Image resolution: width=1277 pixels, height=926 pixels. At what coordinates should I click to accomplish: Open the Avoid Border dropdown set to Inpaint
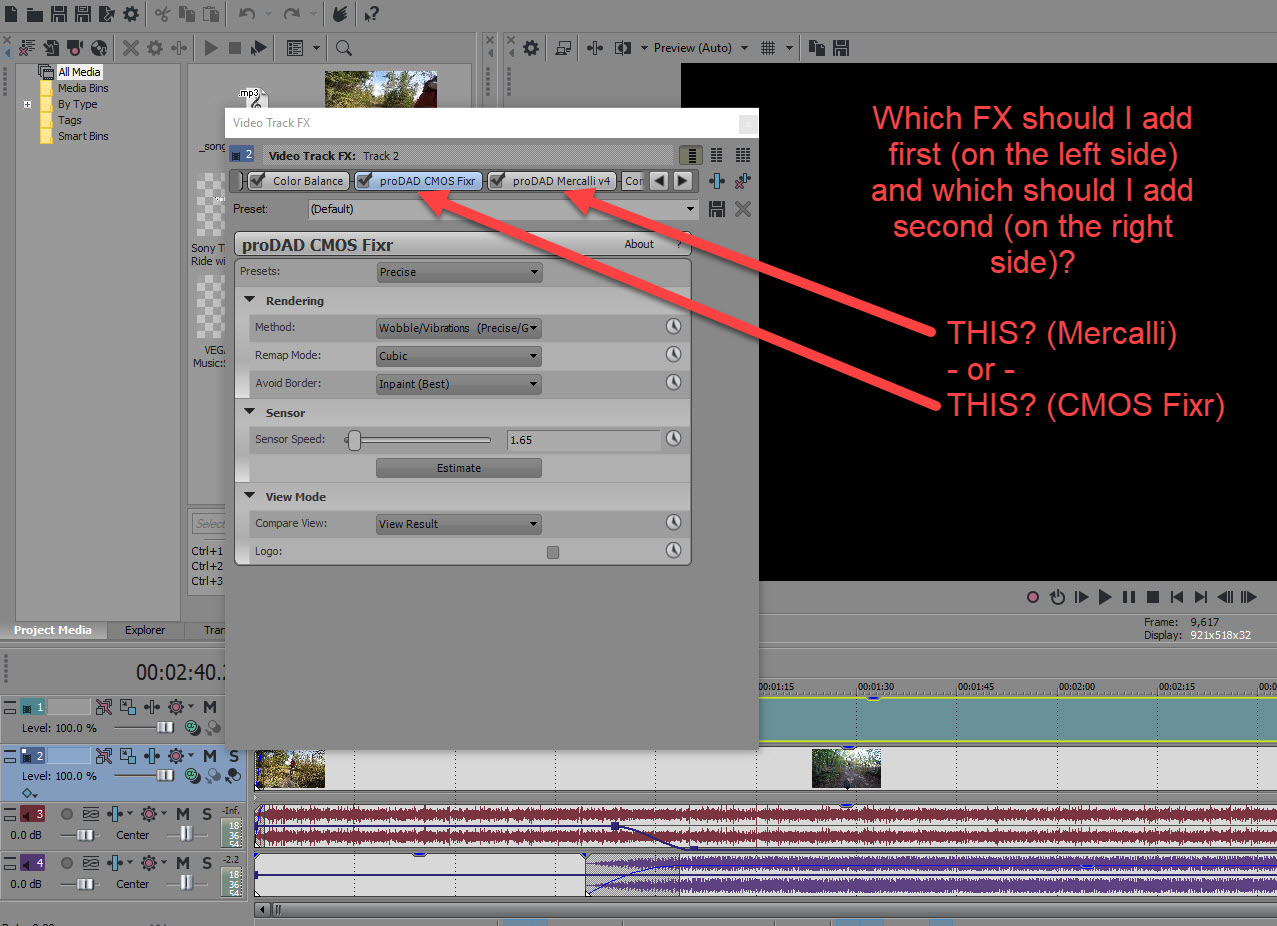point(459,384)
